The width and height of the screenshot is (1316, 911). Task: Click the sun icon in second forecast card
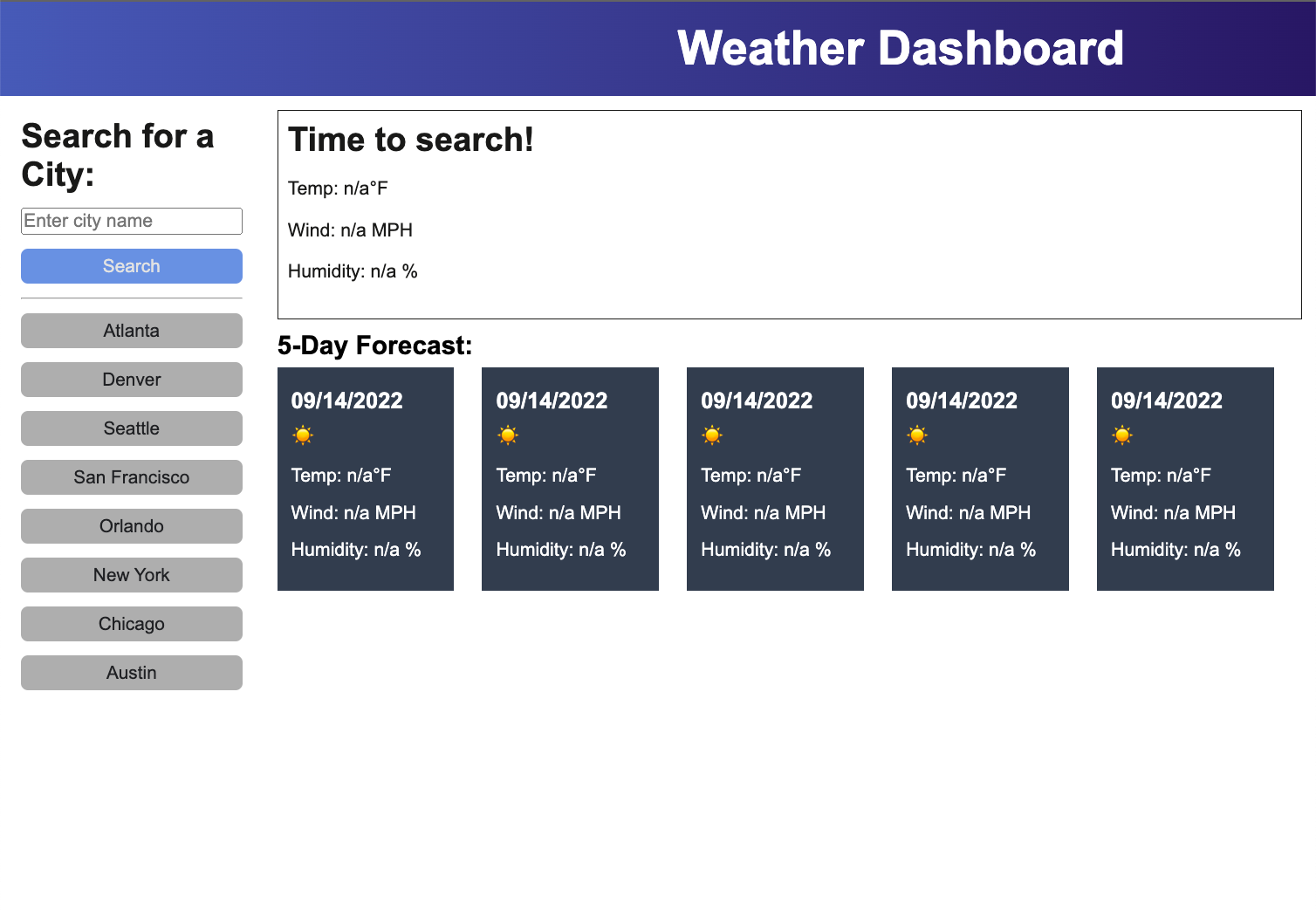pos(508,435)
